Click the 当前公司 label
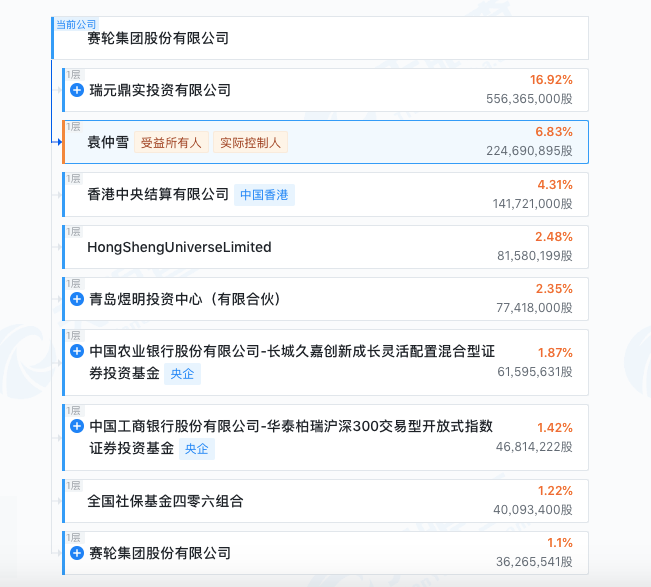 pyautogui.click(x=76, y=23)
